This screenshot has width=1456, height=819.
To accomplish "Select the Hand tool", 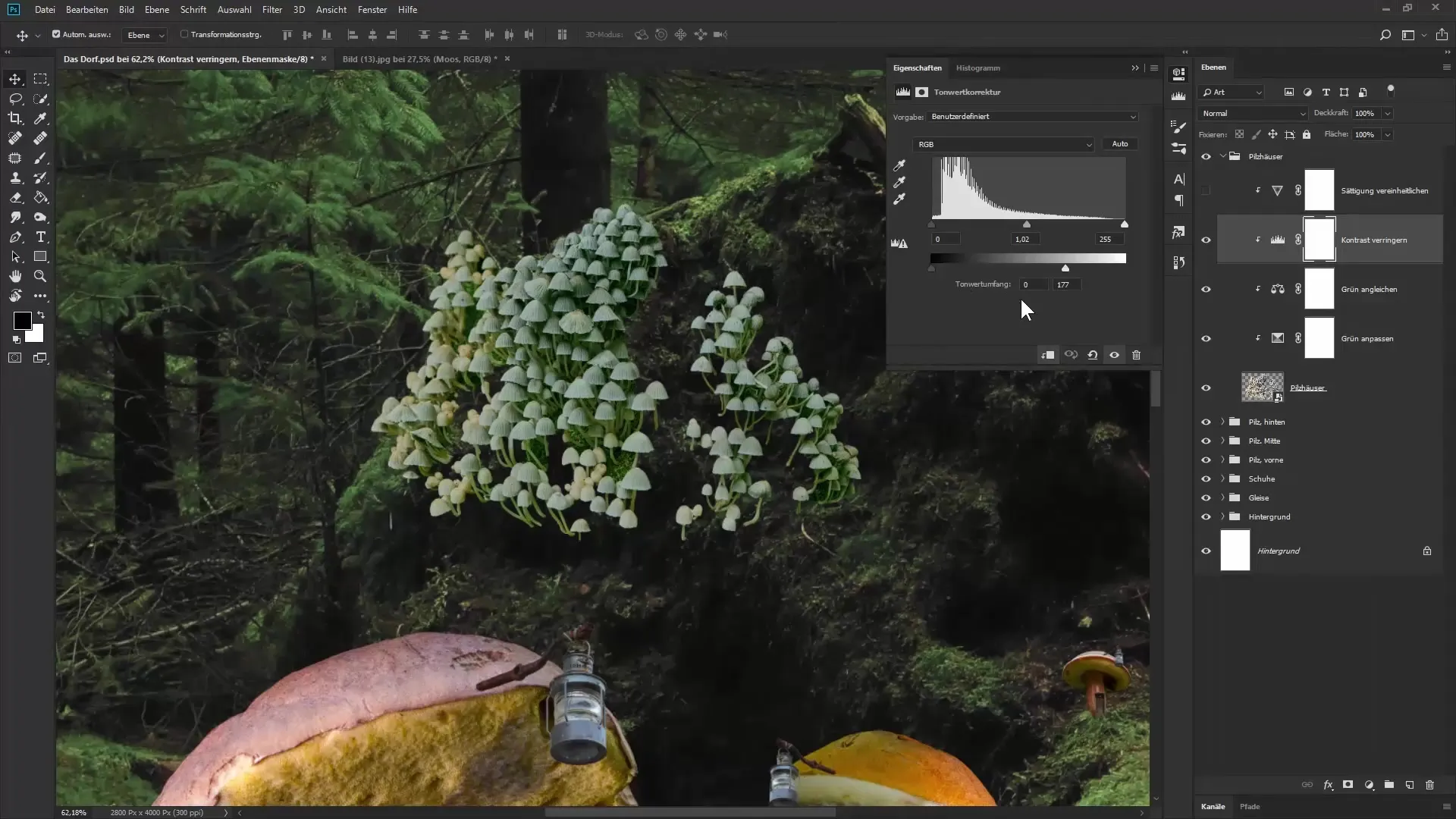I will [15, 276].
